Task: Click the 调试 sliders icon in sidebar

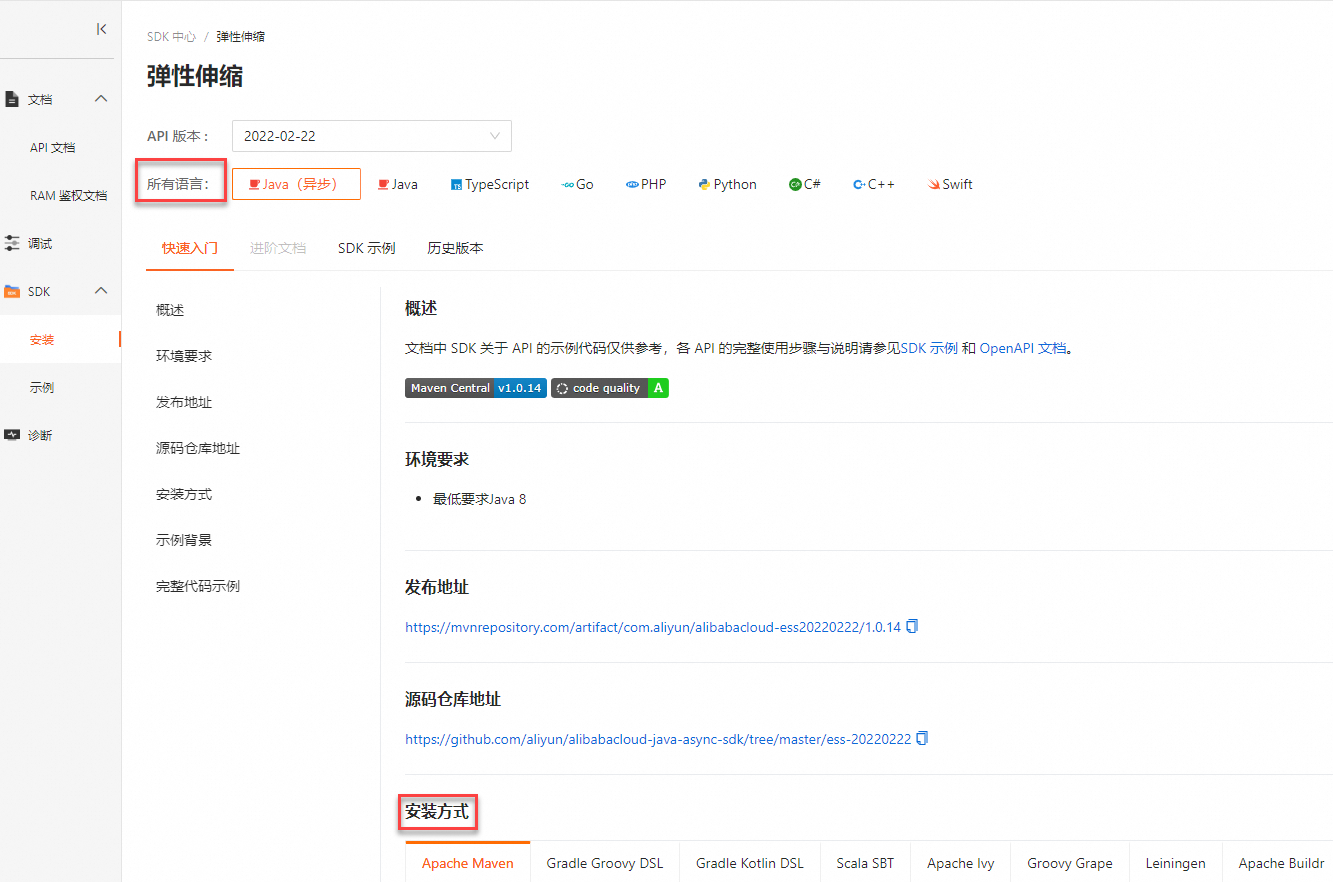Action: (x=12, y=243)
